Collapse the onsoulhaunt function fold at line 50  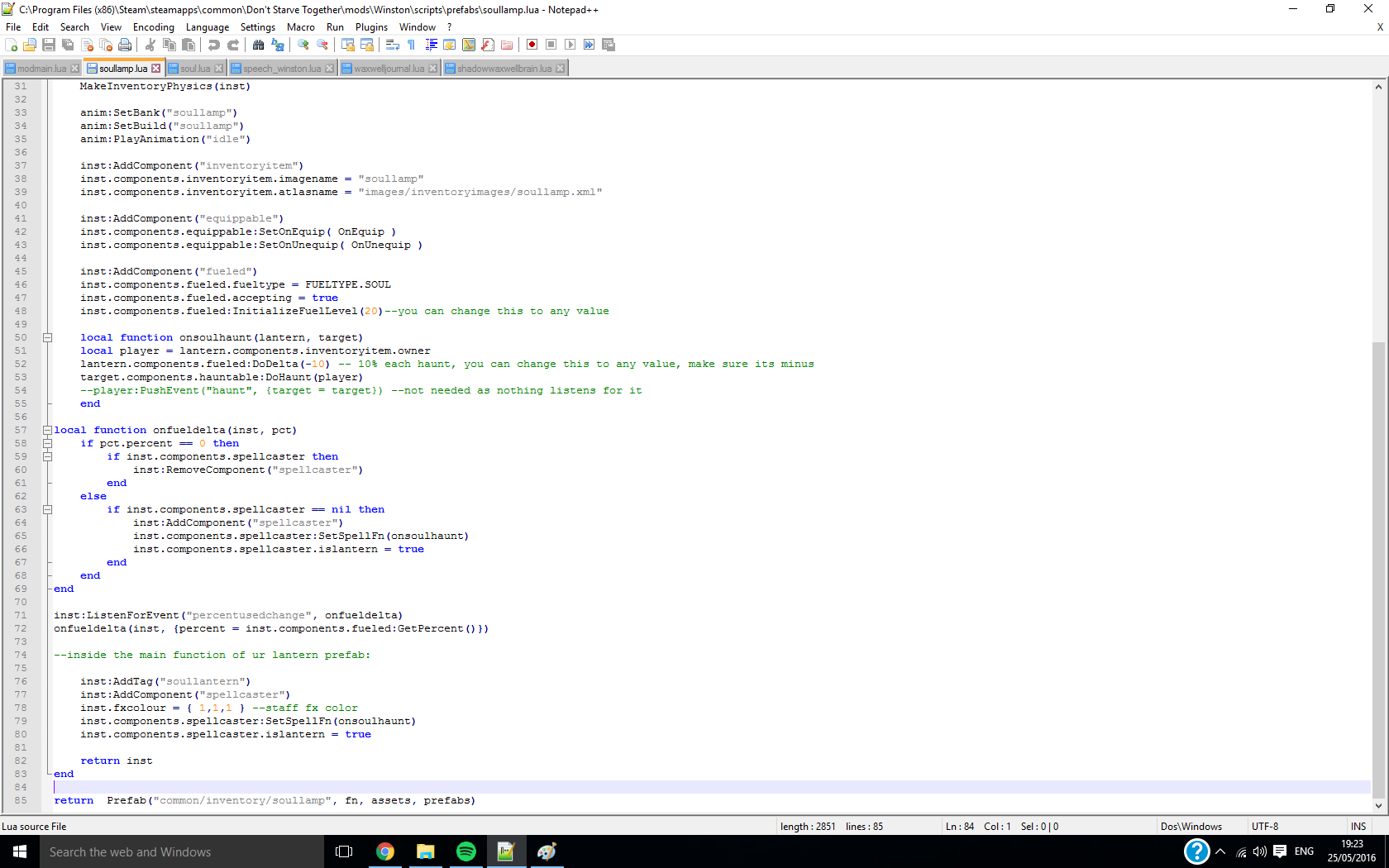(47, 337)
